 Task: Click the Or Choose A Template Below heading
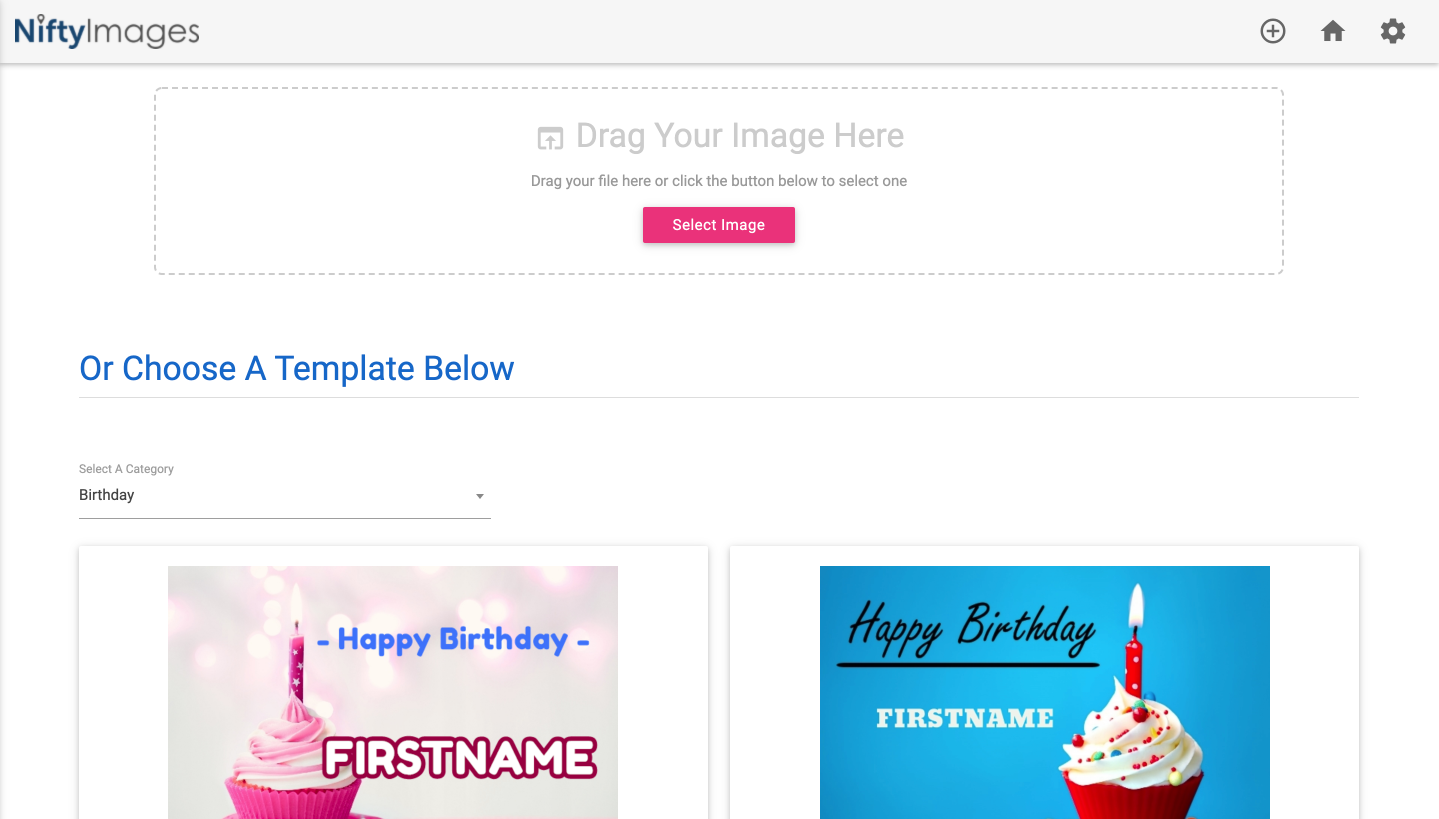coord(297,368)
